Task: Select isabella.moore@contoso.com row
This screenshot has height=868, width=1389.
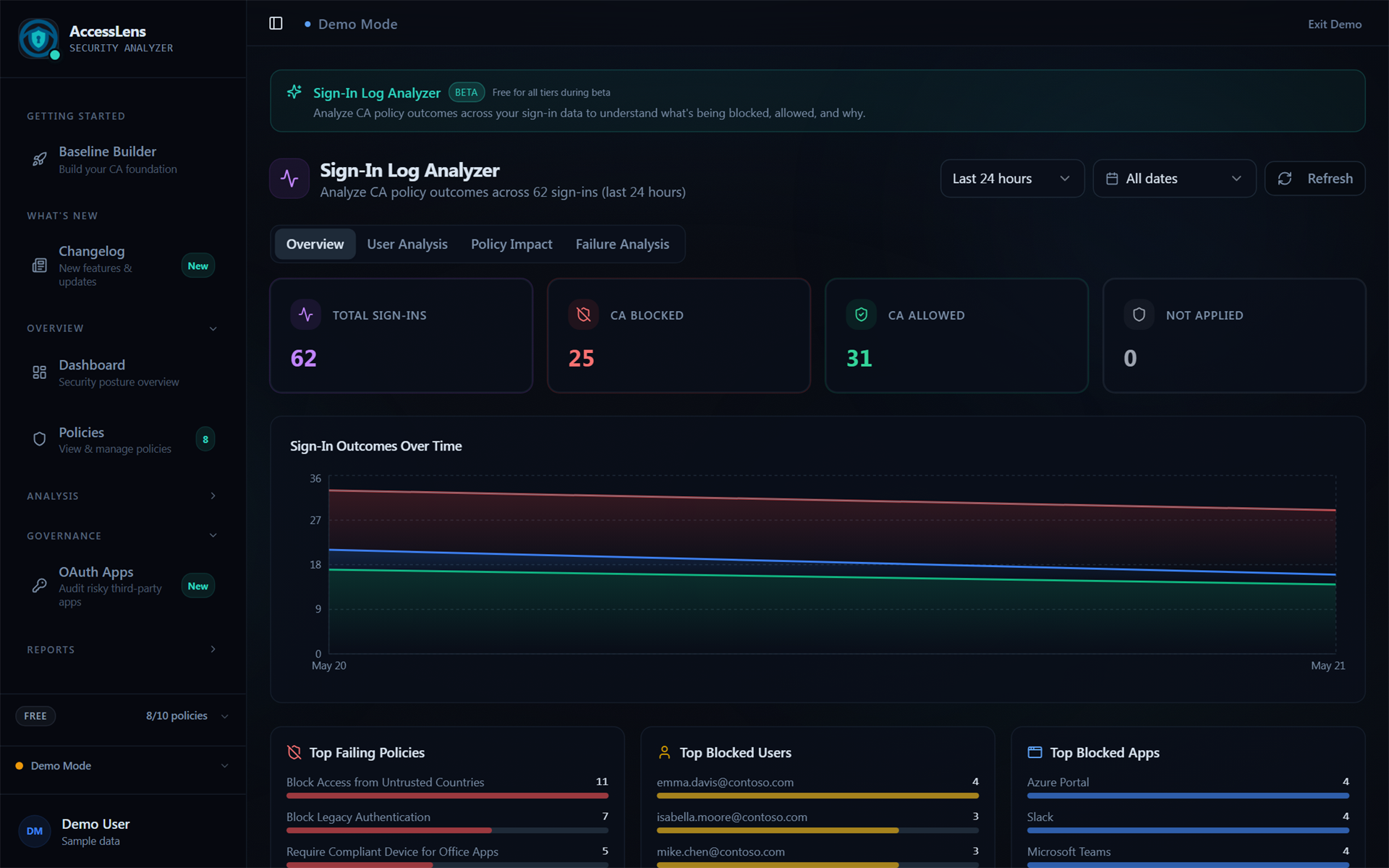Action: [x=817, y=822]
